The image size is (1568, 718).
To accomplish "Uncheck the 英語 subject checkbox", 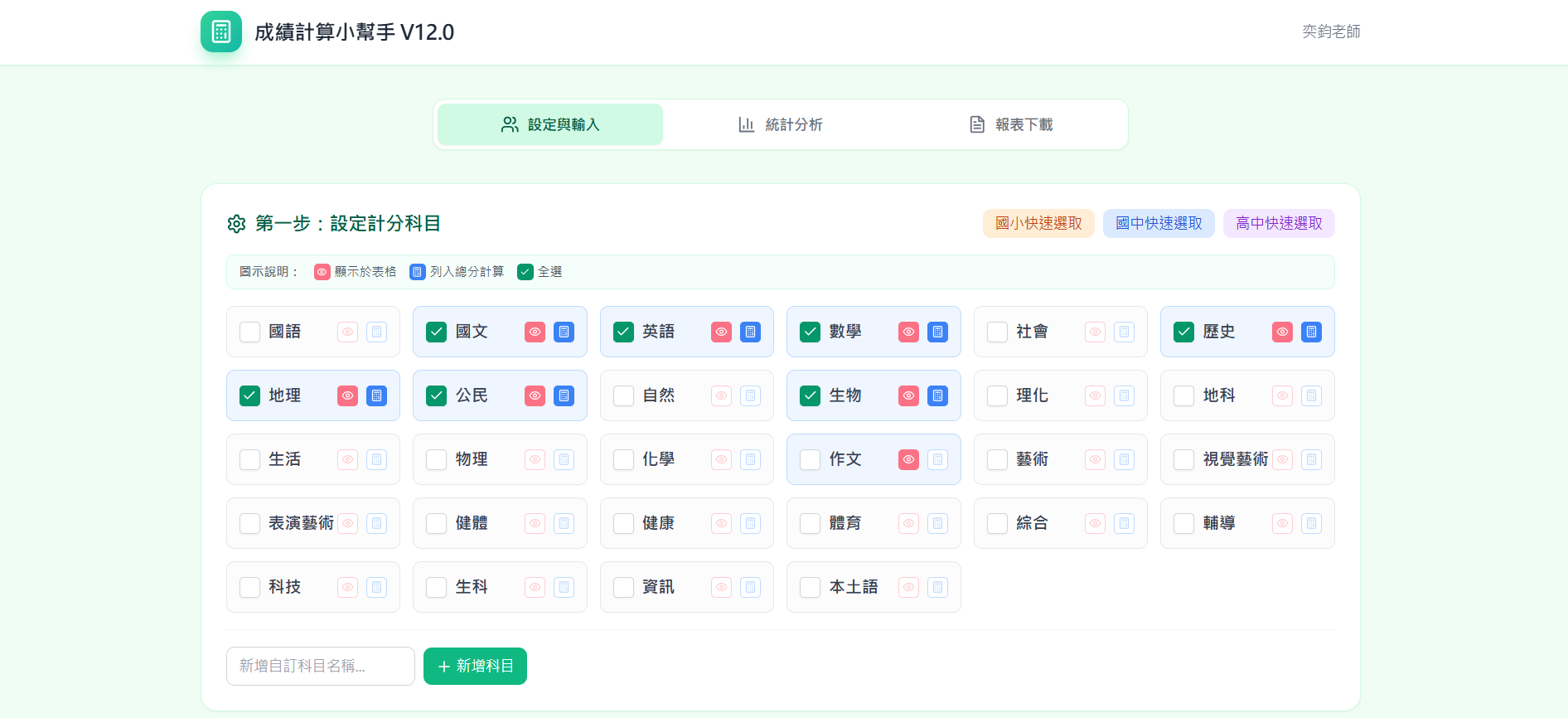I will pos(623,332).
